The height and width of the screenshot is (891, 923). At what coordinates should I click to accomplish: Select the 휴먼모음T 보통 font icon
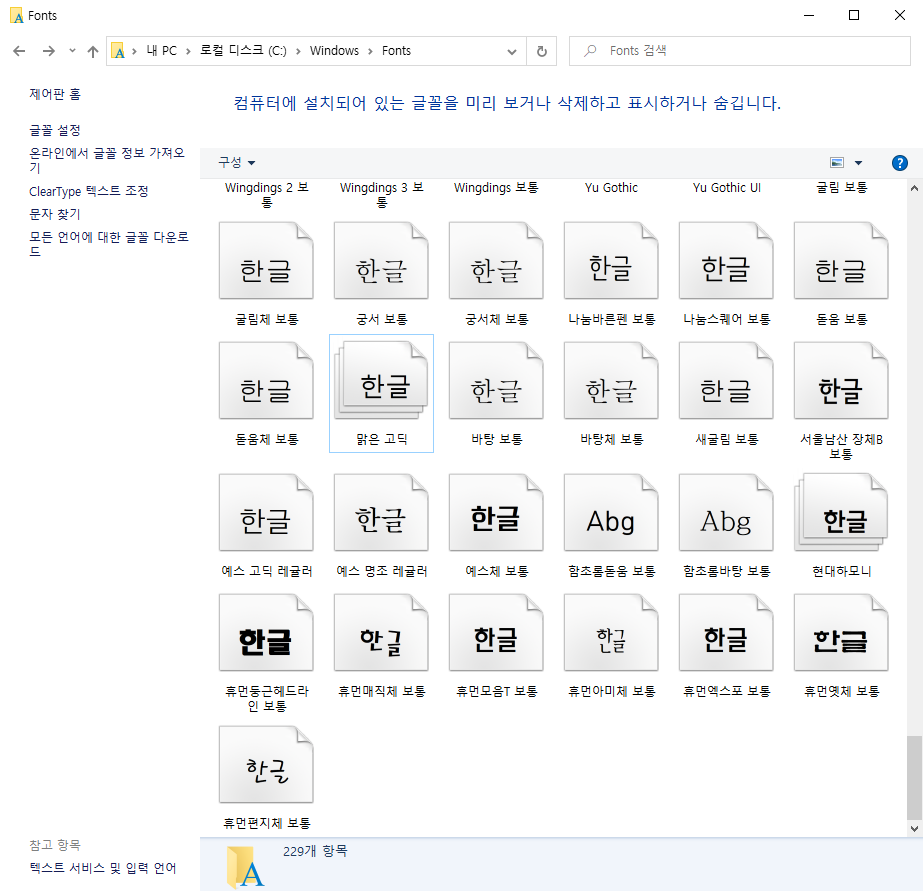pos(496,633)
